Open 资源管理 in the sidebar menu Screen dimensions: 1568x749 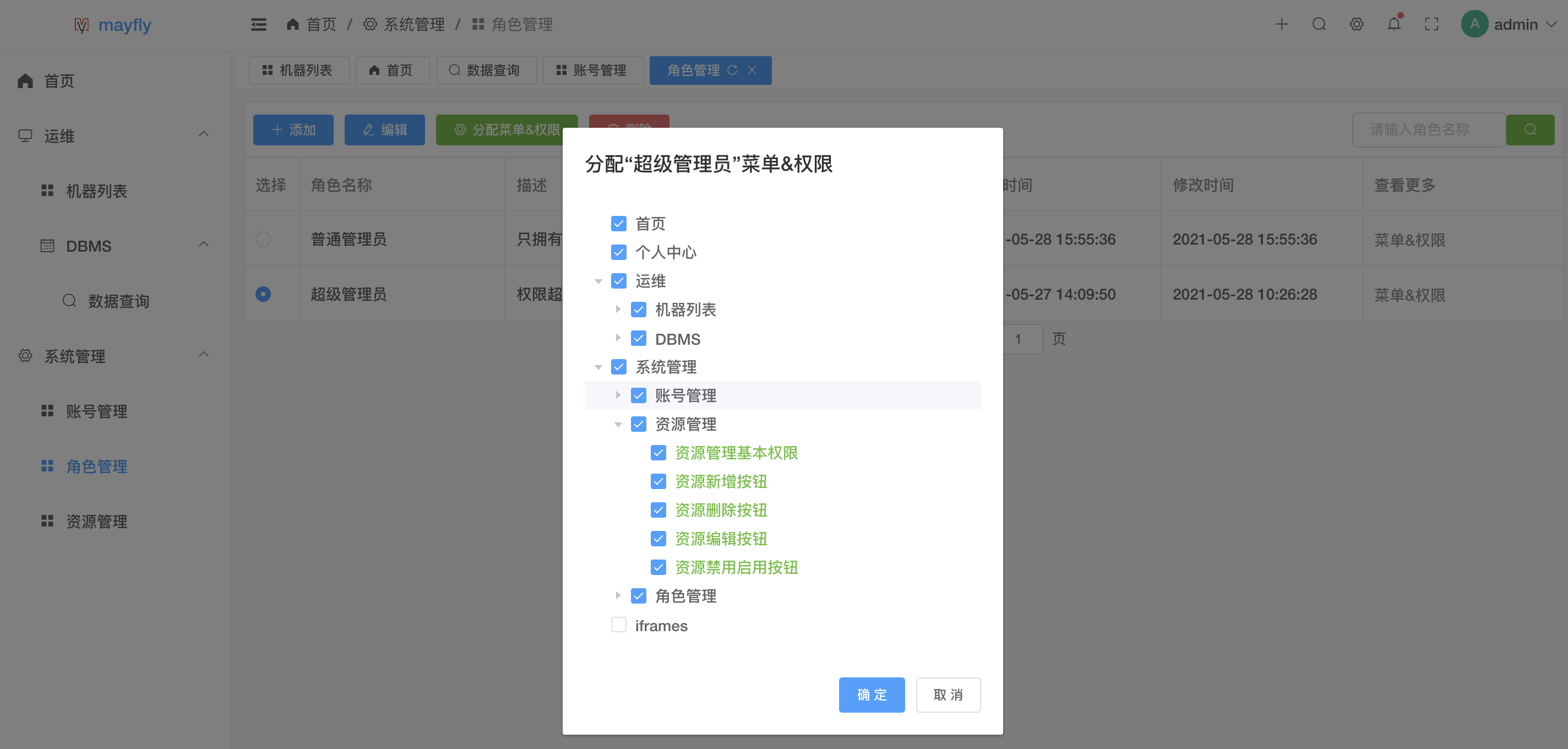[x=96, y=521]
